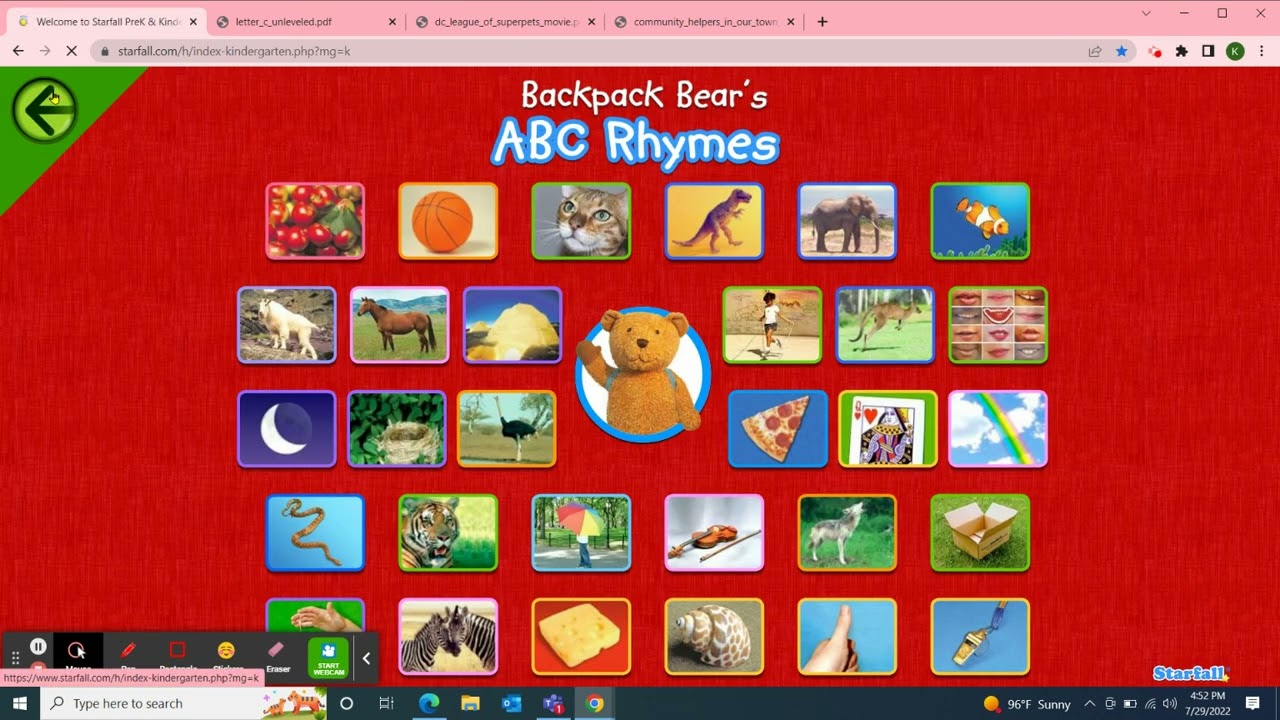Open the basketball rhyme tile
This screenshot has width=1280, height=720.
(x=448, y=221)
